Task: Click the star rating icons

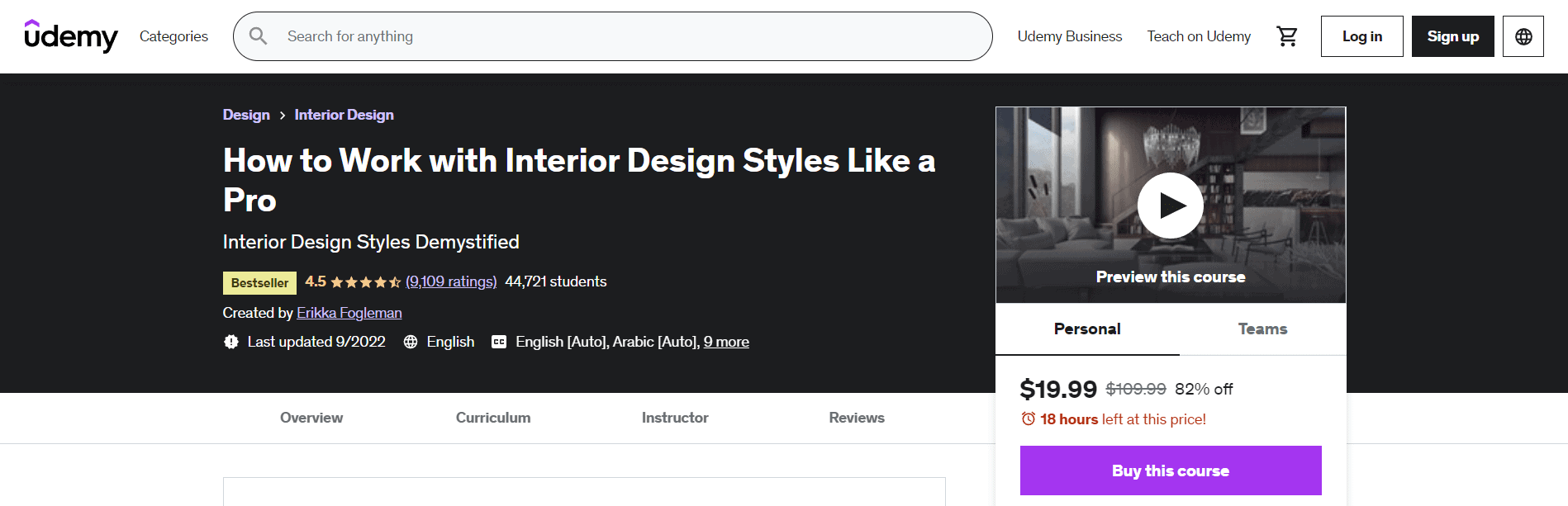Action: coord(365,282)
